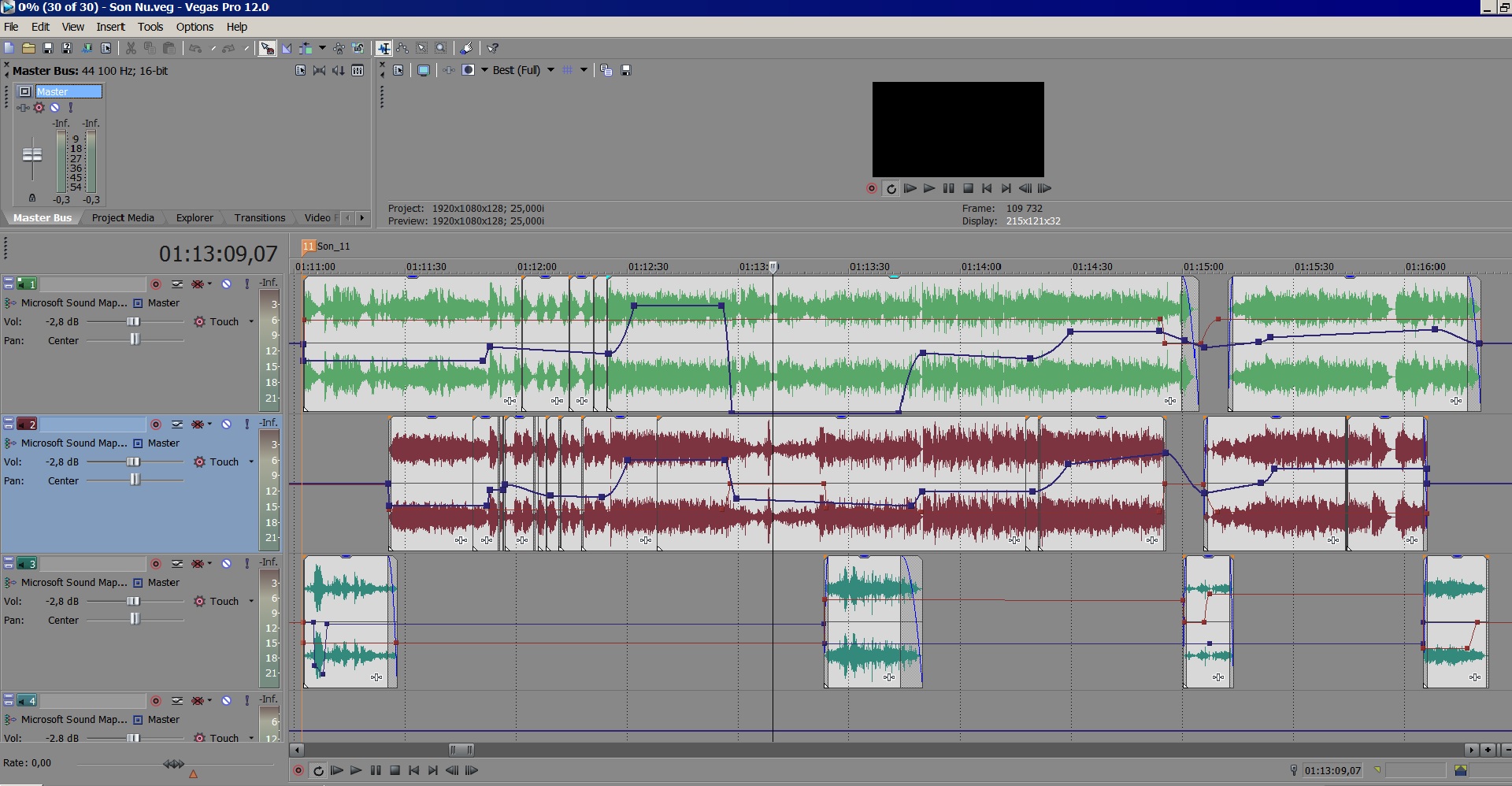Open the Best (Full) preview quality dropdown
This screenshot has height=786, width=1512.
pos(550,70)
